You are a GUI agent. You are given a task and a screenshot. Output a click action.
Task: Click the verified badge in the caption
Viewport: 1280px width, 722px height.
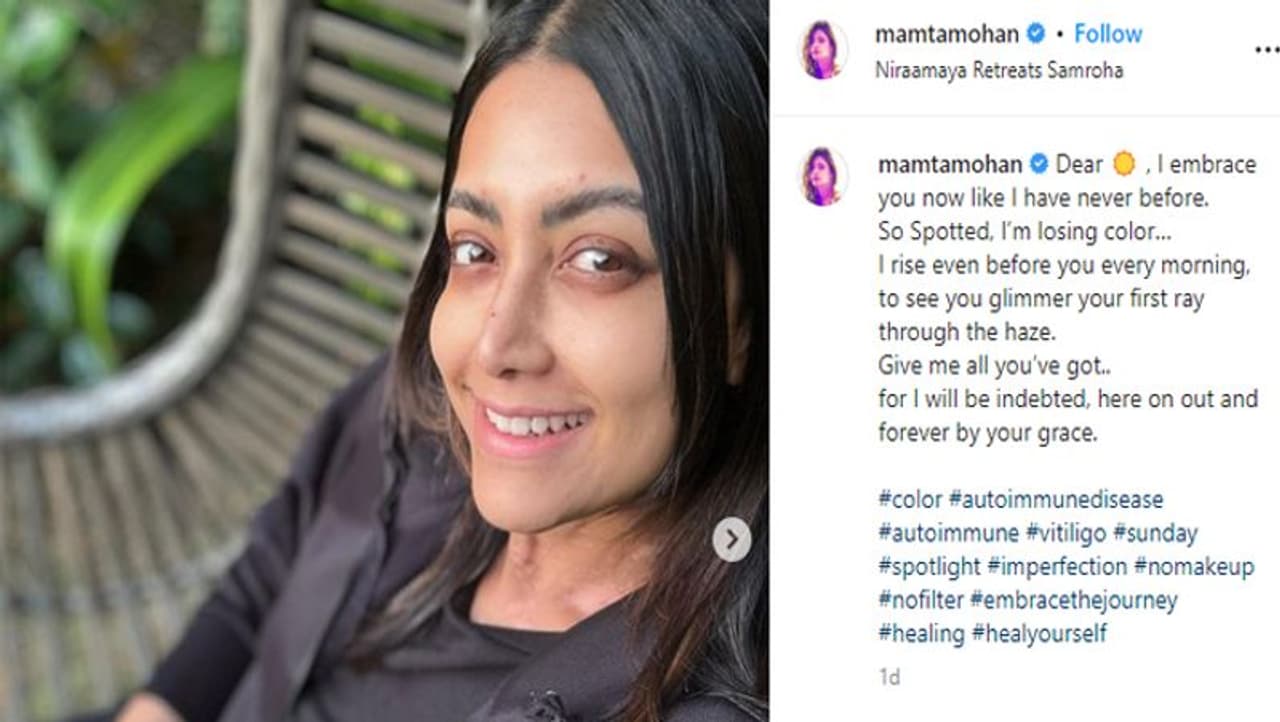click(x=1039, y=164)
